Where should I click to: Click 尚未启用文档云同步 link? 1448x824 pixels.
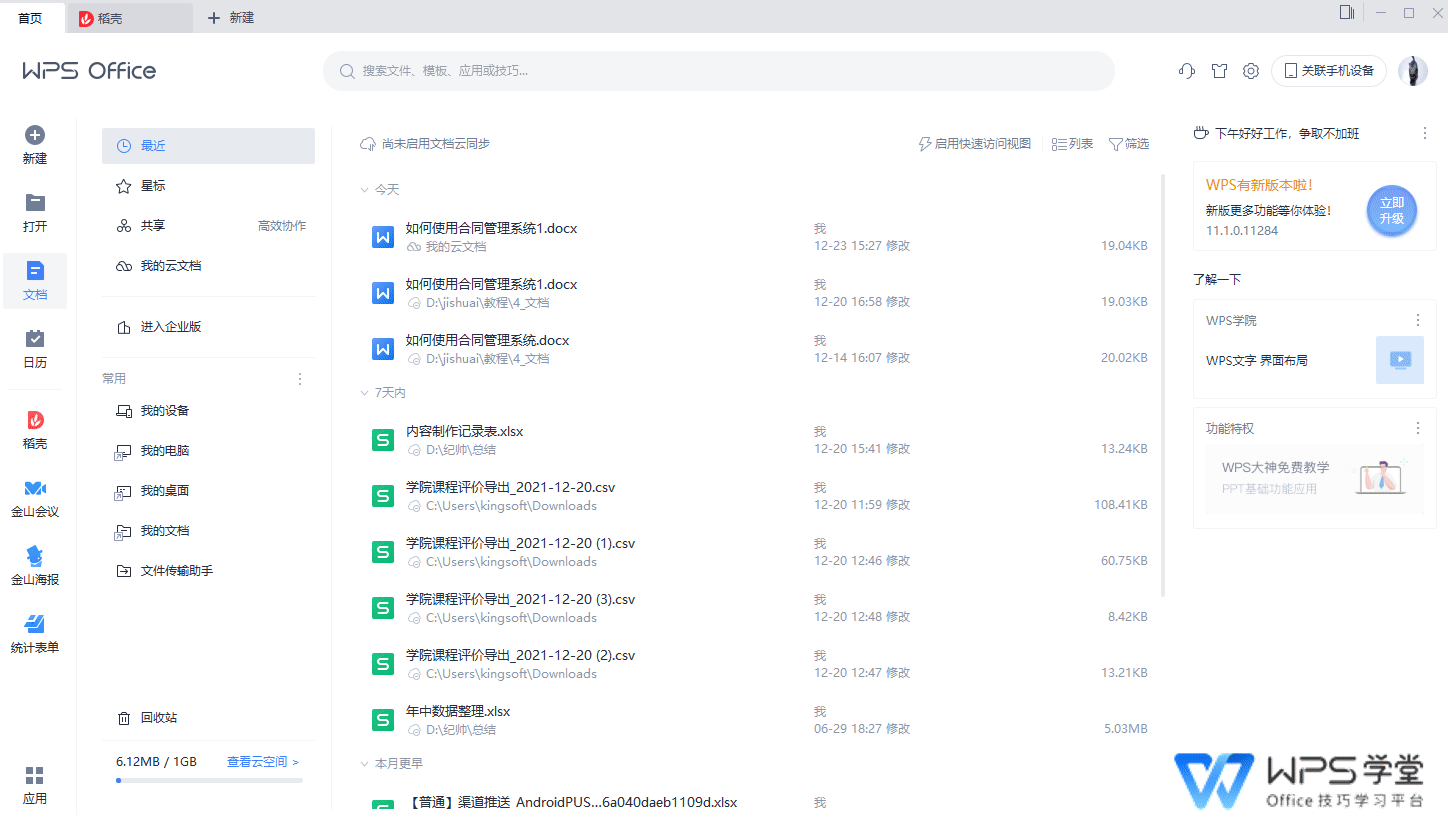[436, 144]
